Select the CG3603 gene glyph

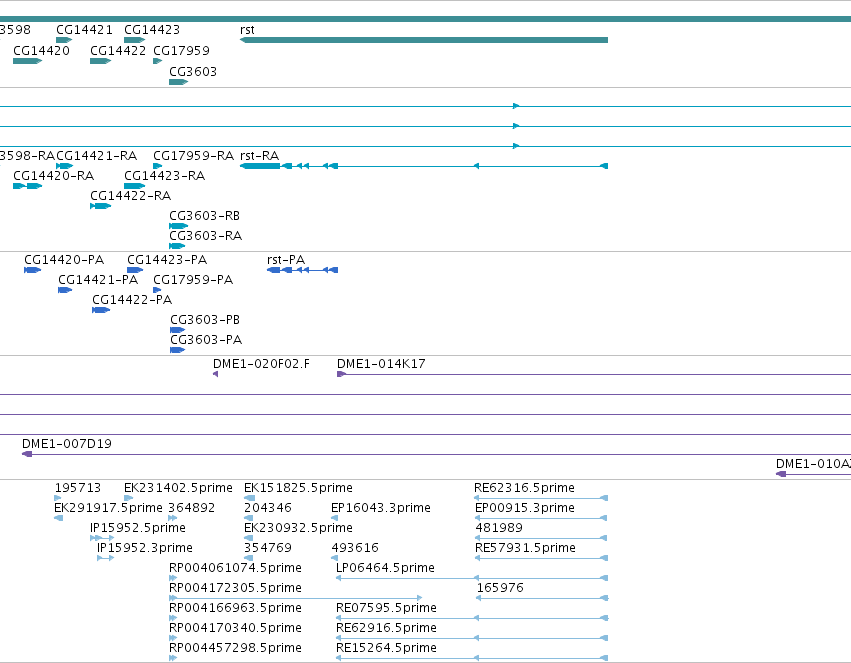point(179,82)
